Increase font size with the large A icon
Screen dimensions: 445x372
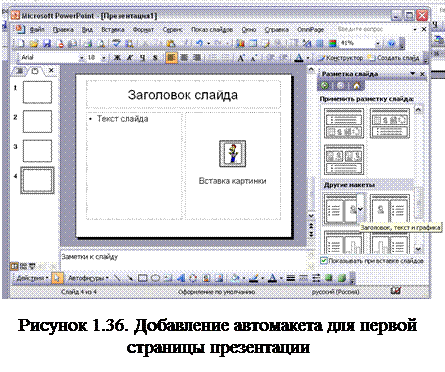tap(241, 58)
